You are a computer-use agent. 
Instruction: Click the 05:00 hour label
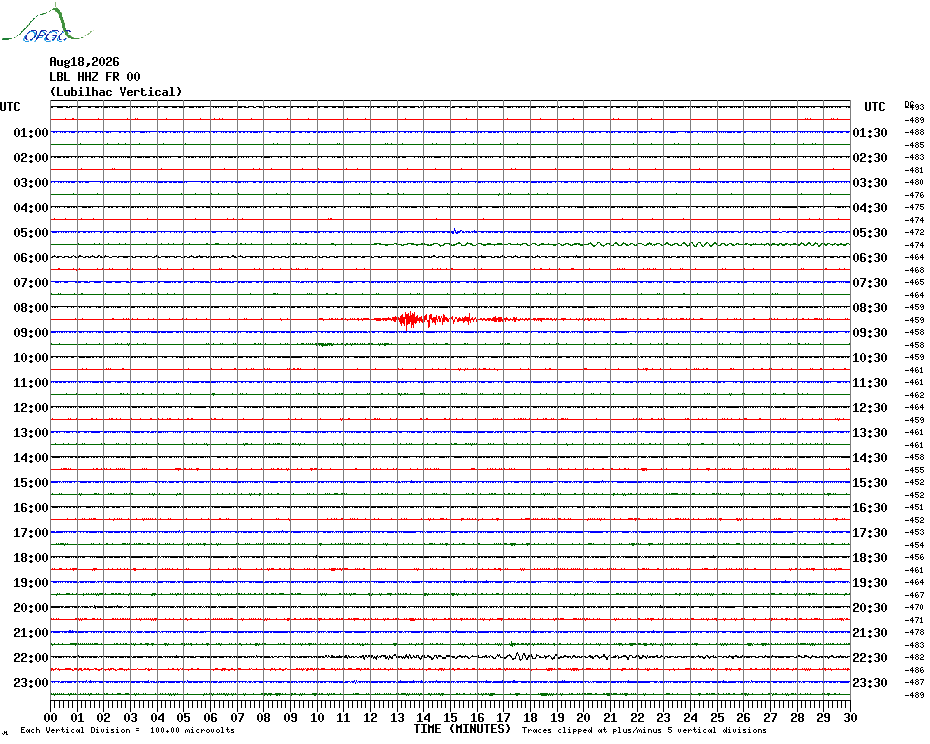coord(31,233)
